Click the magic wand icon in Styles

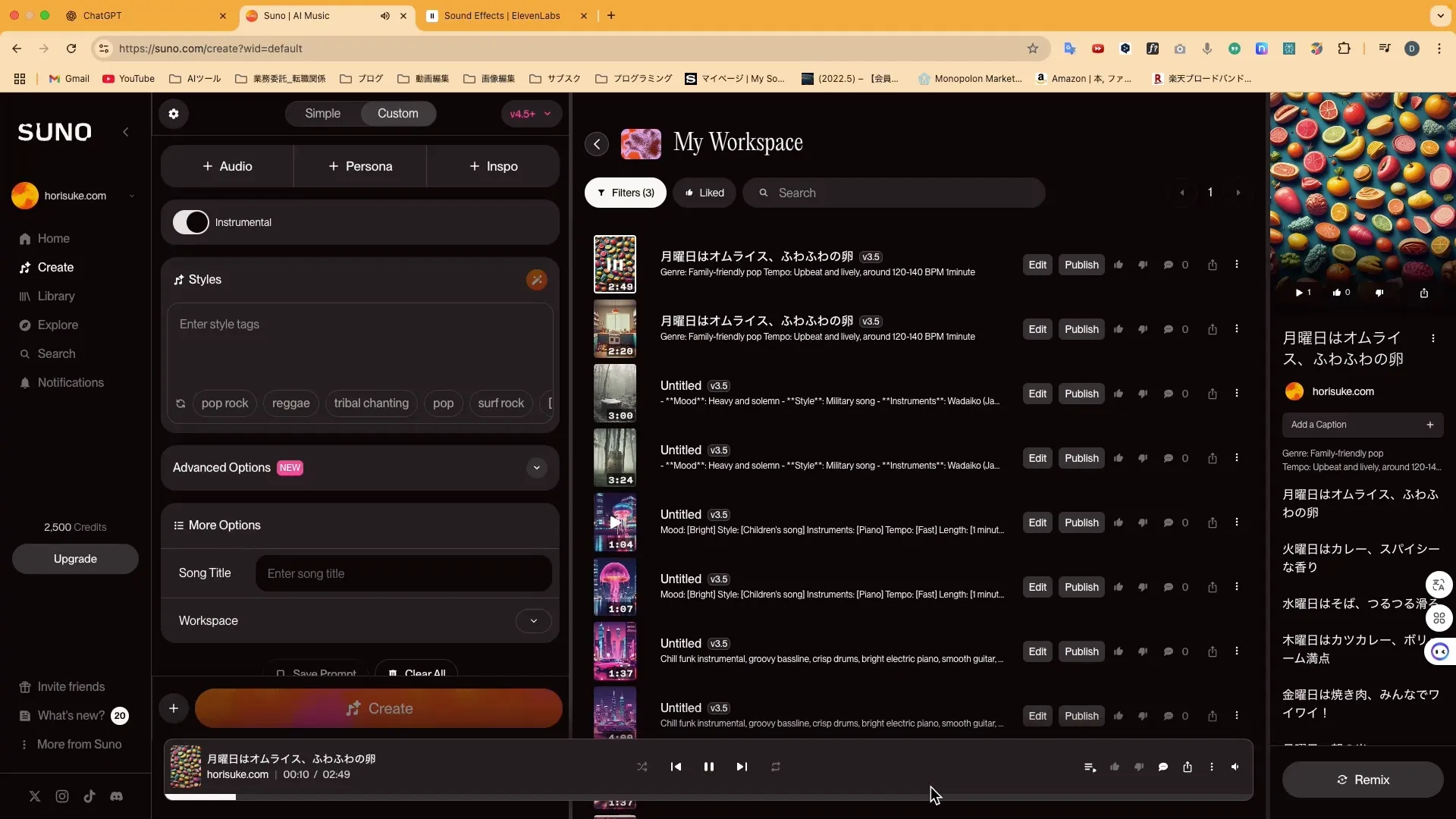(x=536, y=280)
